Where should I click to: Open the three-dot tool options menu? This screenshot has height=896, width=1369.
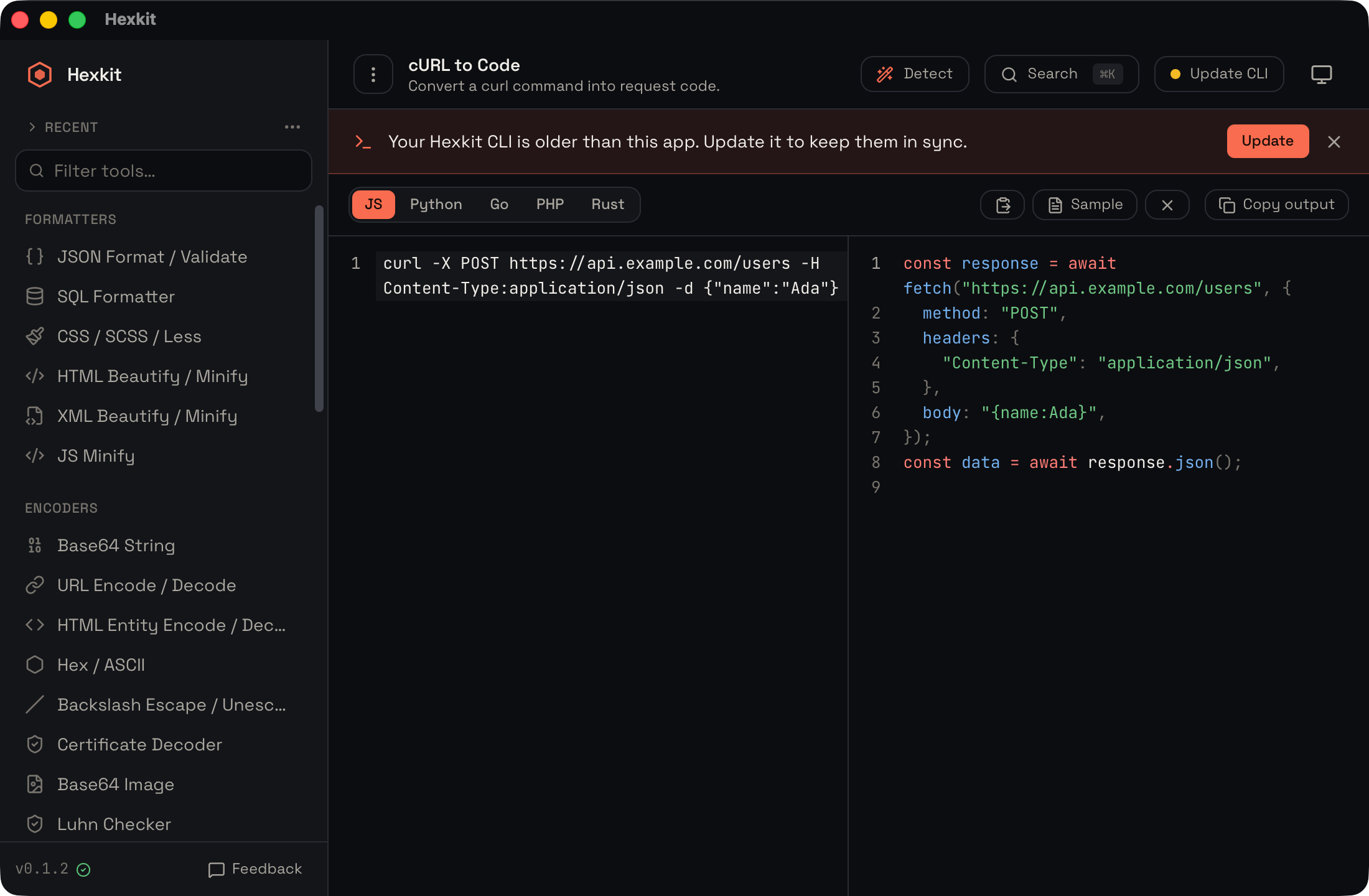373,75
